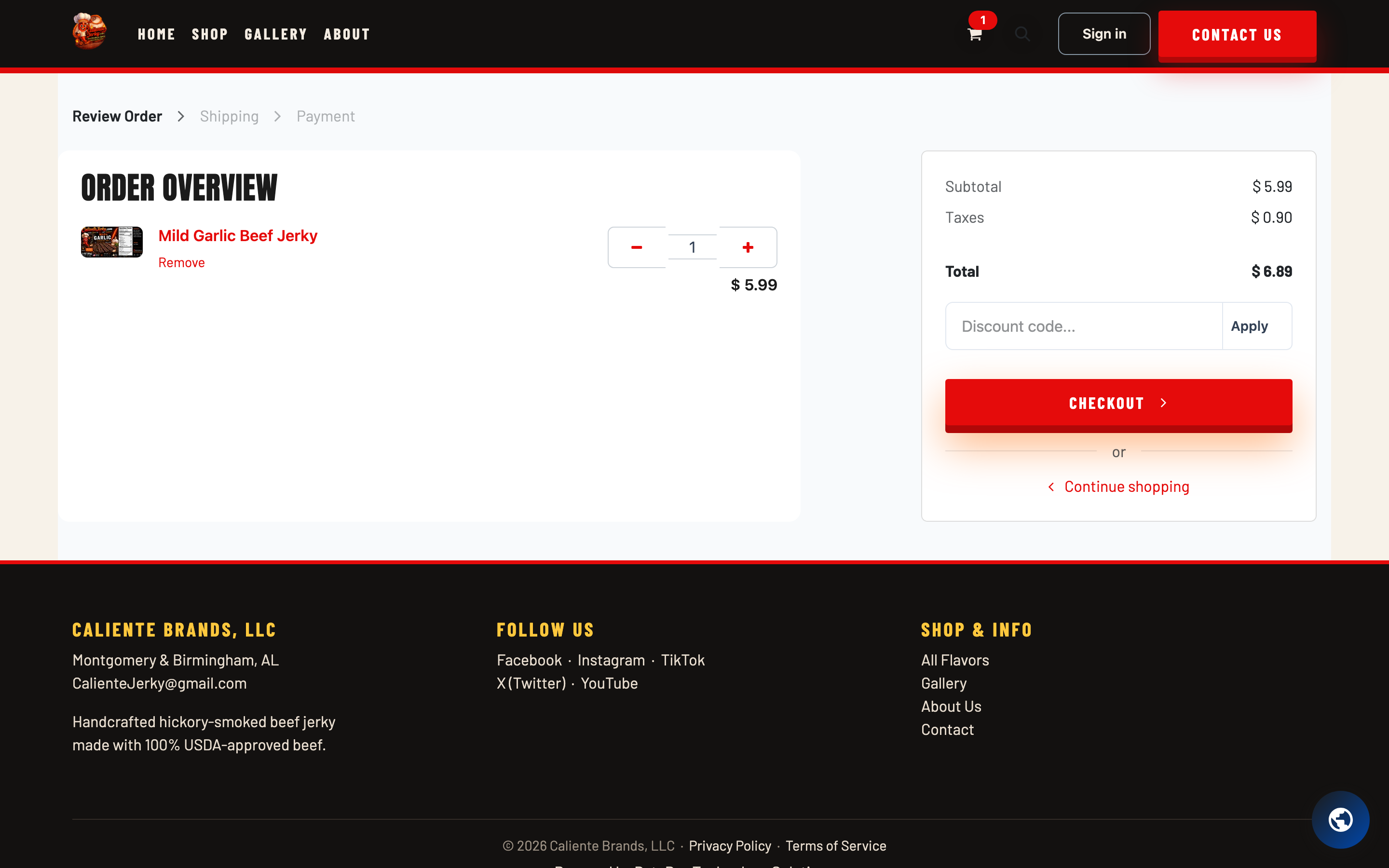Visit the YouTube link
The height and width of the screenshot is (868, 1389).
609,683
